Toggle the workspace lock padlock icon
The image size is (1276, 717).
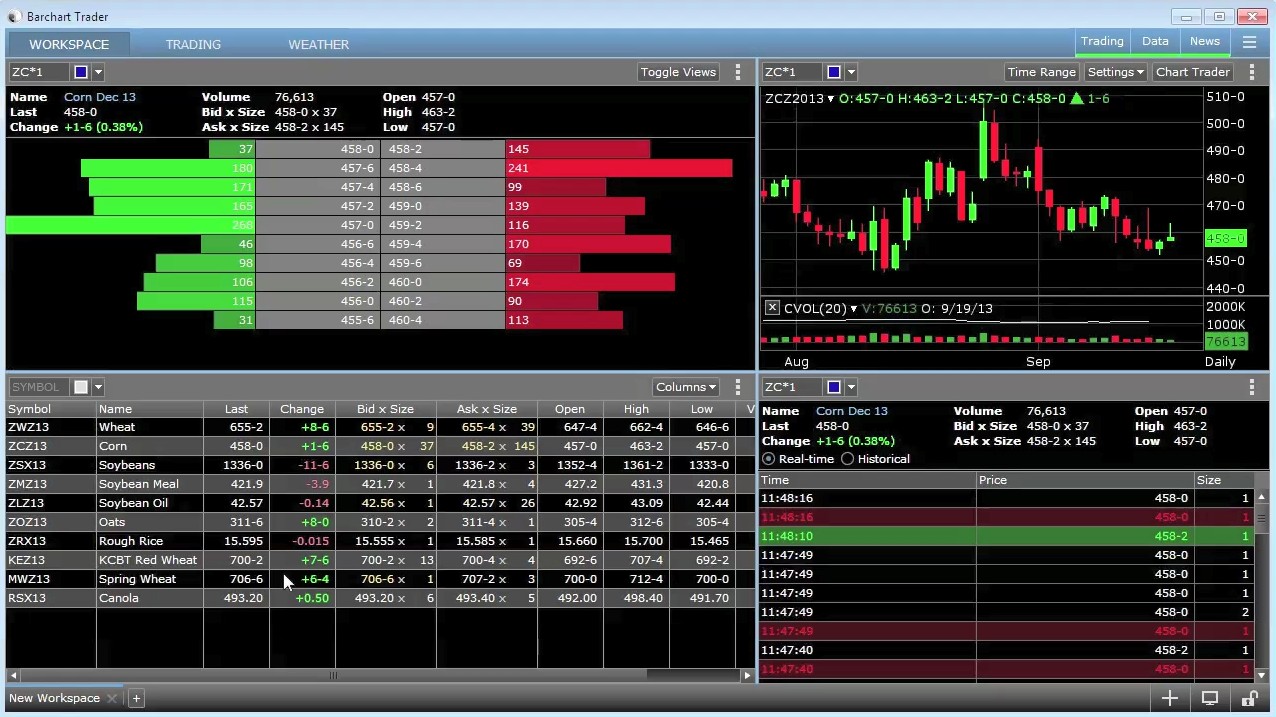tap(1249, 698)
